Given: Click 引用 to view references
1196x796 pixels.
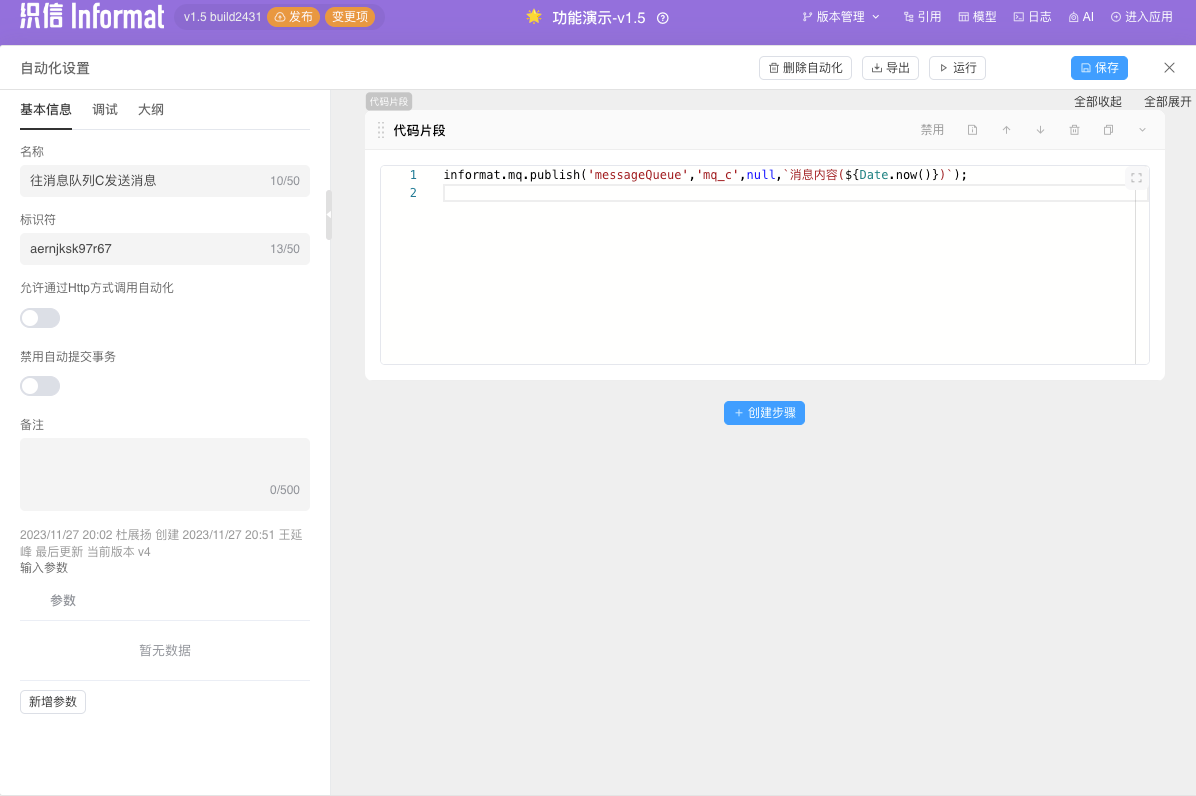Looking at the screenshot, I should click(x=922, y=16).
